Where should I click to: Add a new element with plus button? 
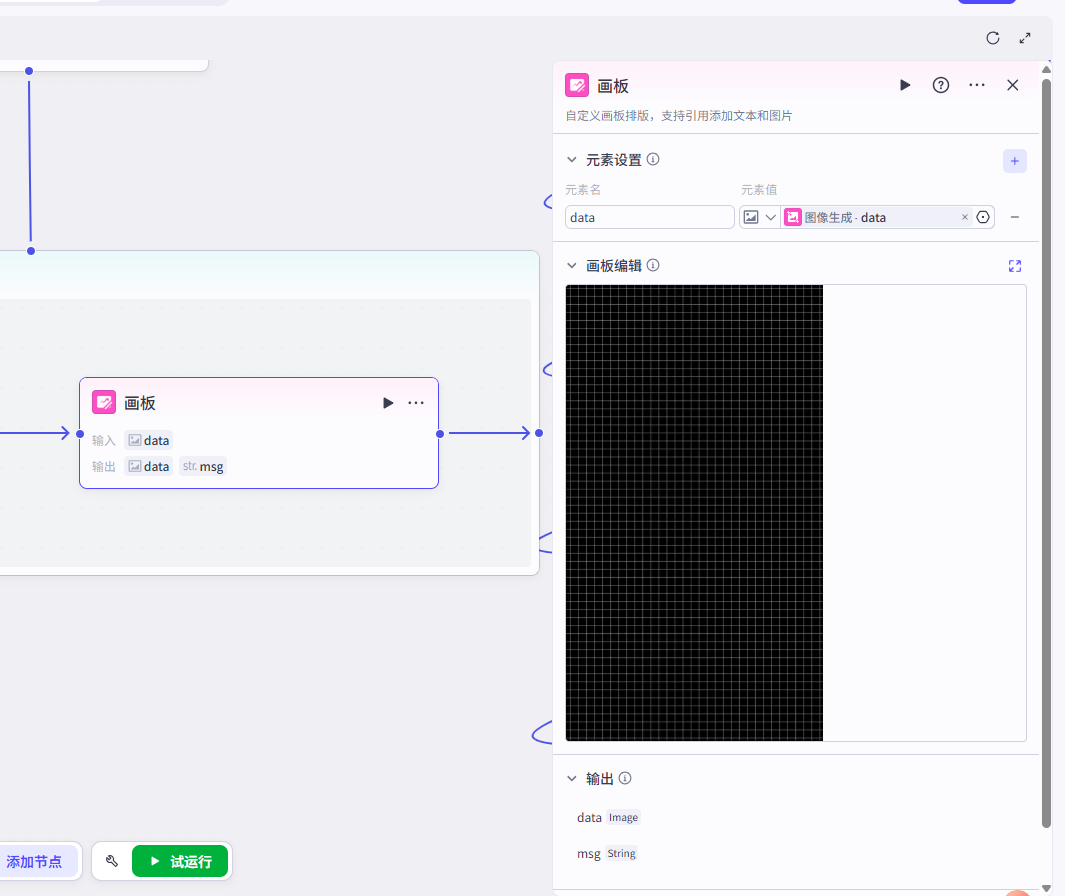1014,161
